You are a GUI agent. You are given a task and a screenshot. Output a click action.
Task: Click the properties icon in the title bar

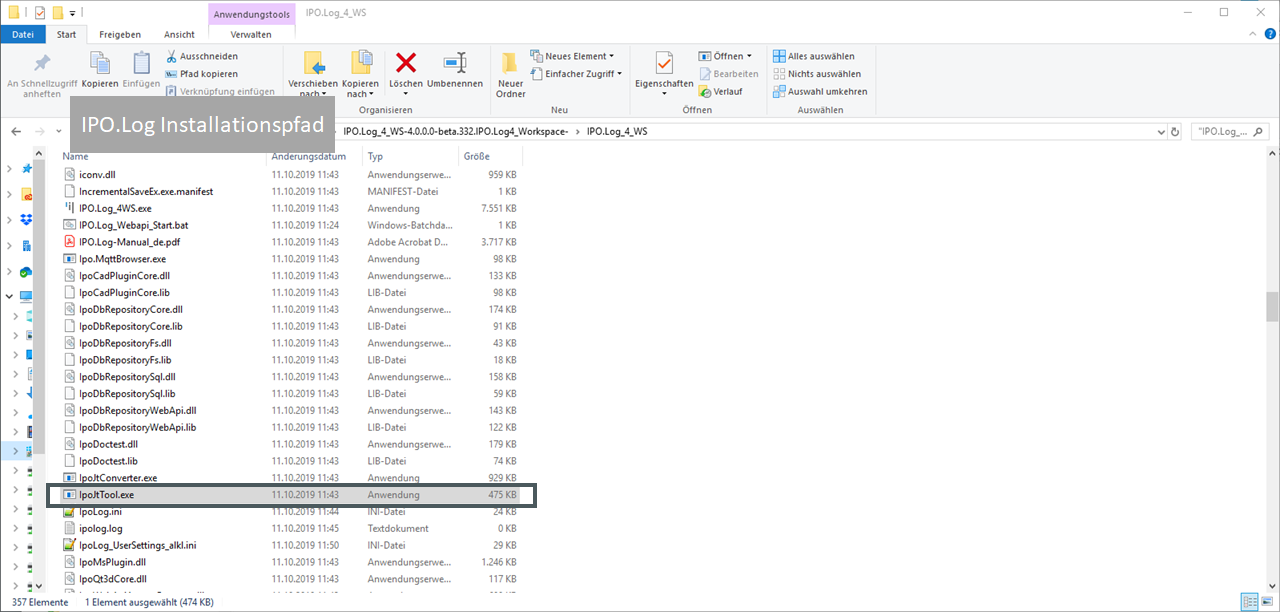[40, 13]
